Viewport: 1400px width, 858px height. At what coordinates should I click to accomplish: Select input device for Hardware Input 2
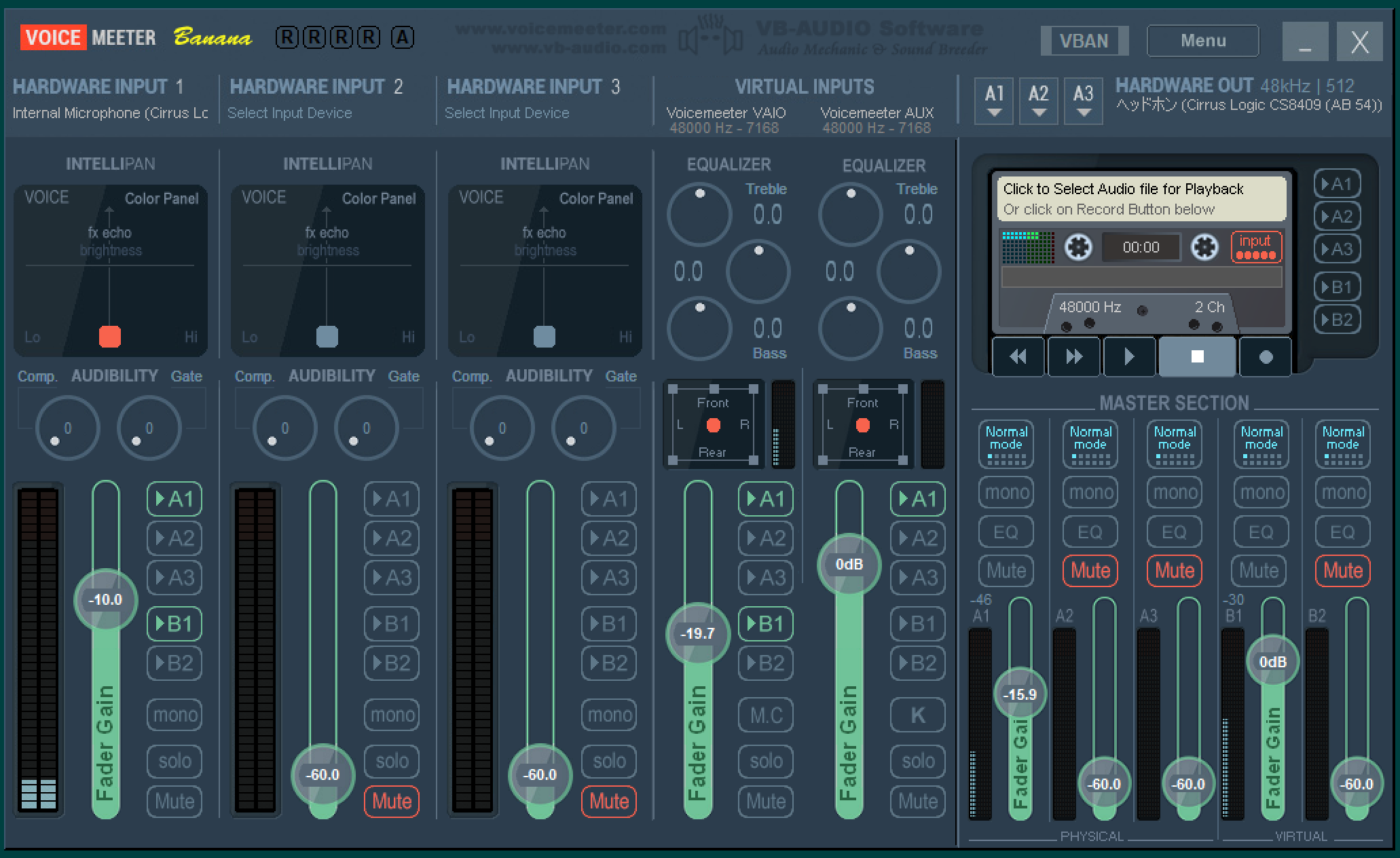pyautogui.click(x=290, y=113)
